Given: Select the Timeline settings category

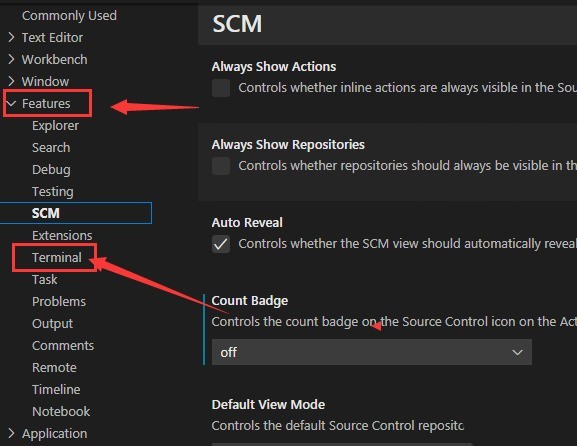Looking at the screenshot, I should point(56,389).
